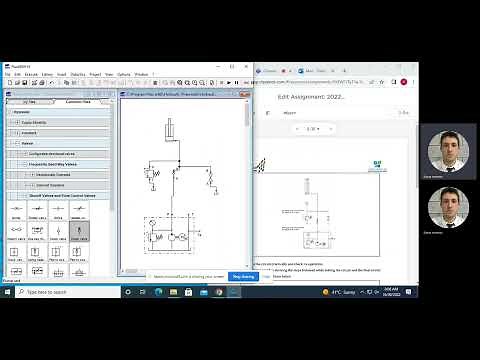Click the canvas horizontal scrollbar thumb
The image size is (480, 360).
tap(131, 271)
